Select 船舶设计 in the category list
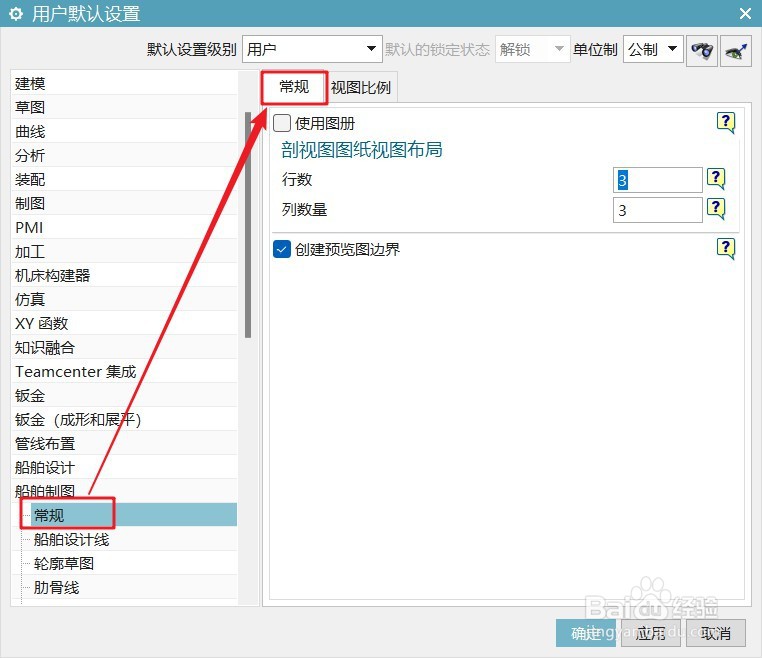The image size is (762, 658). [x=124, y=468]
